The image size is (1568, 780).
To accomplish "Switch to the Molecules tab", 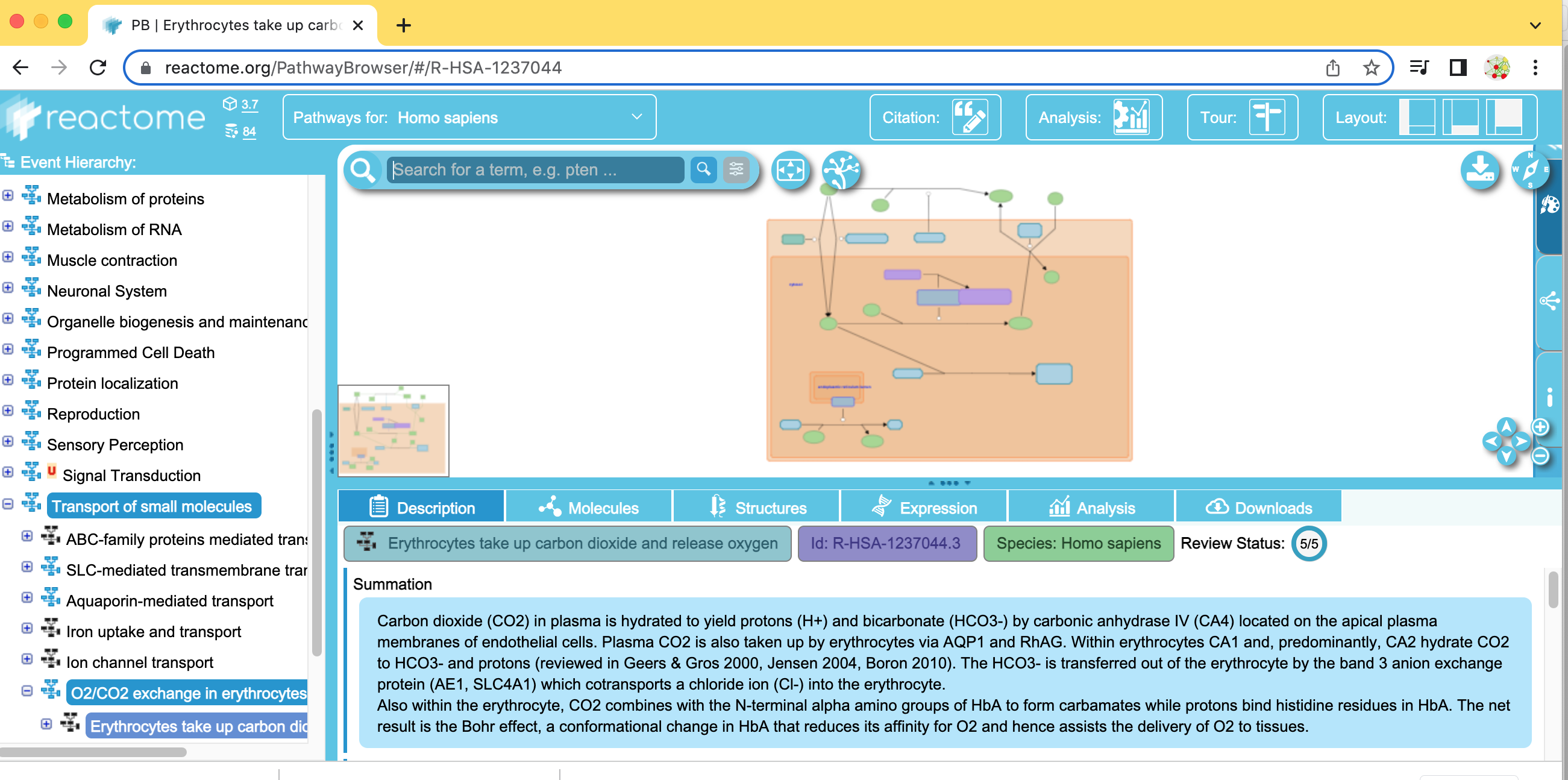I will [588, 507].
